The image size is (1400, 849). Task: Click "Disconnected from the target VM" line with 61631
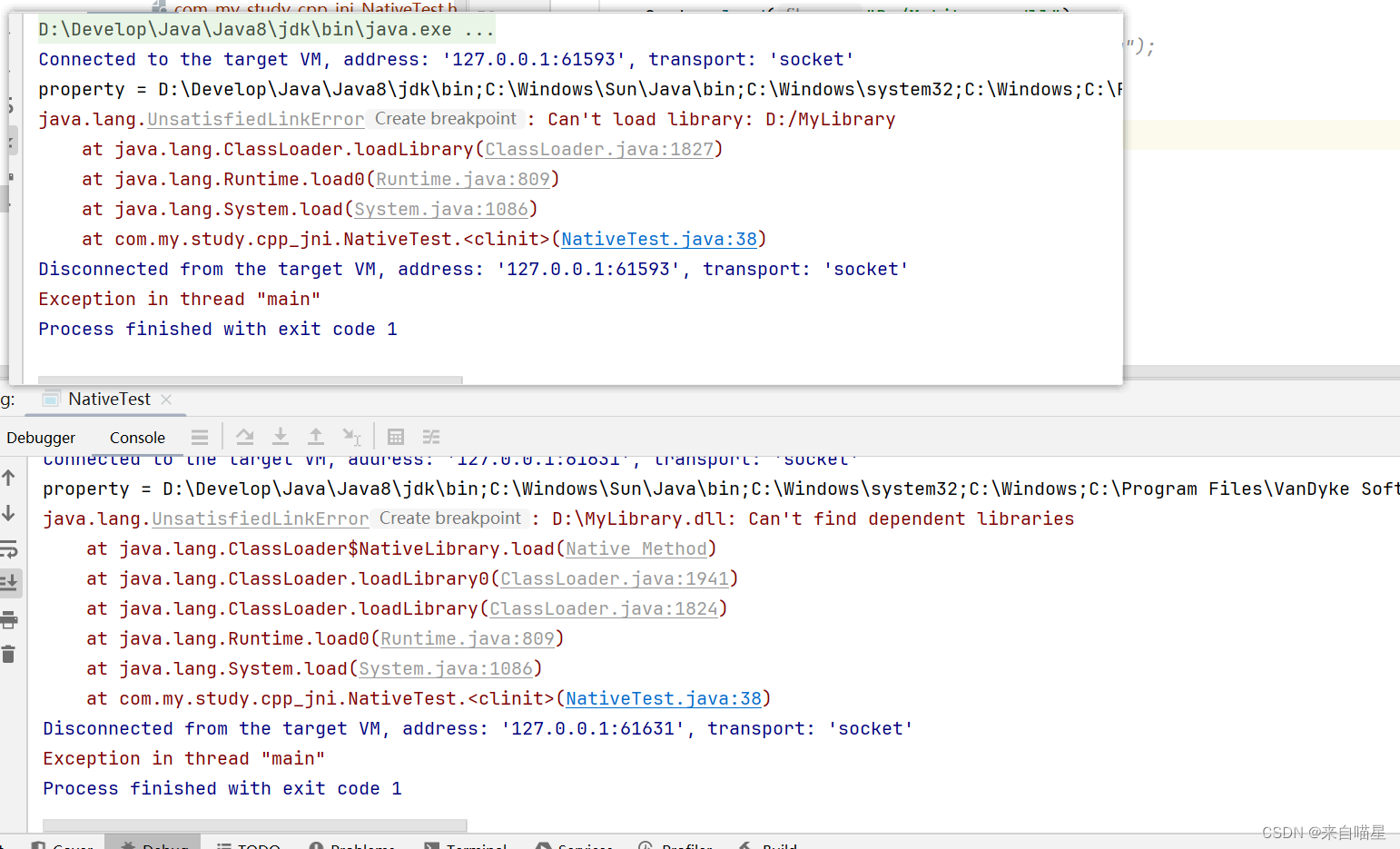[x=478, y=729]
